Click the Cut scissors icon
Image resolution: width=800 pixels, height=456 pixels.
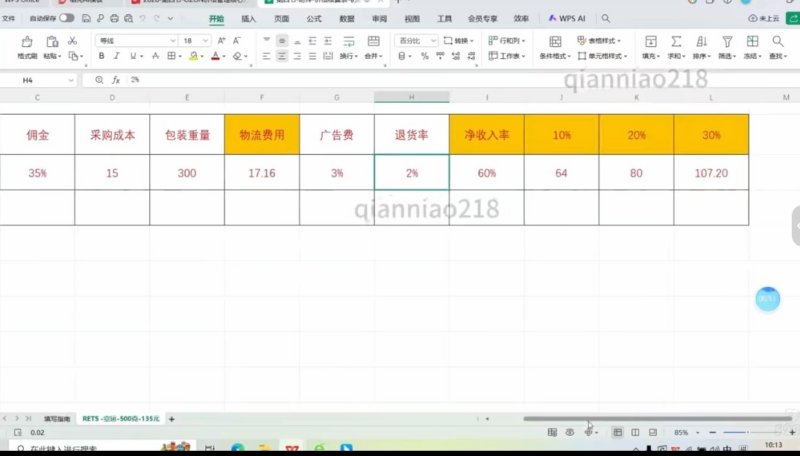(72, 40)
